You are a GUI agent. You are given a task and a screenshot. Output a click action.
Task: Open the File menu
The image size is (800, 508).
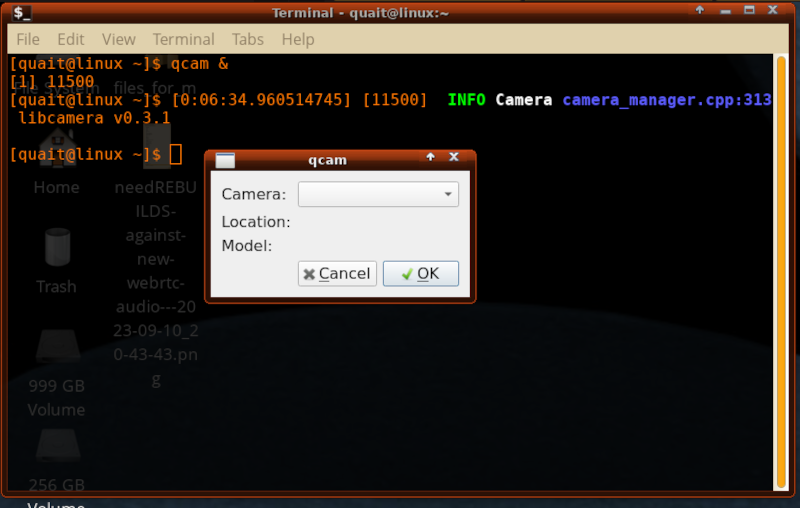(x=28, y=40)
